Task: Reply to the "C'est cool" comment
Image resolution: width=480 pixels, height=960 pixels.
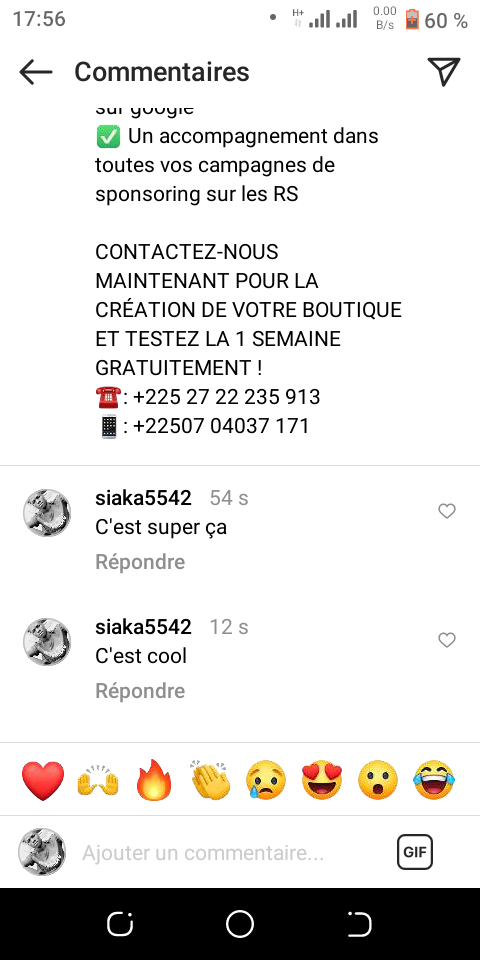Action: point(140,691)
